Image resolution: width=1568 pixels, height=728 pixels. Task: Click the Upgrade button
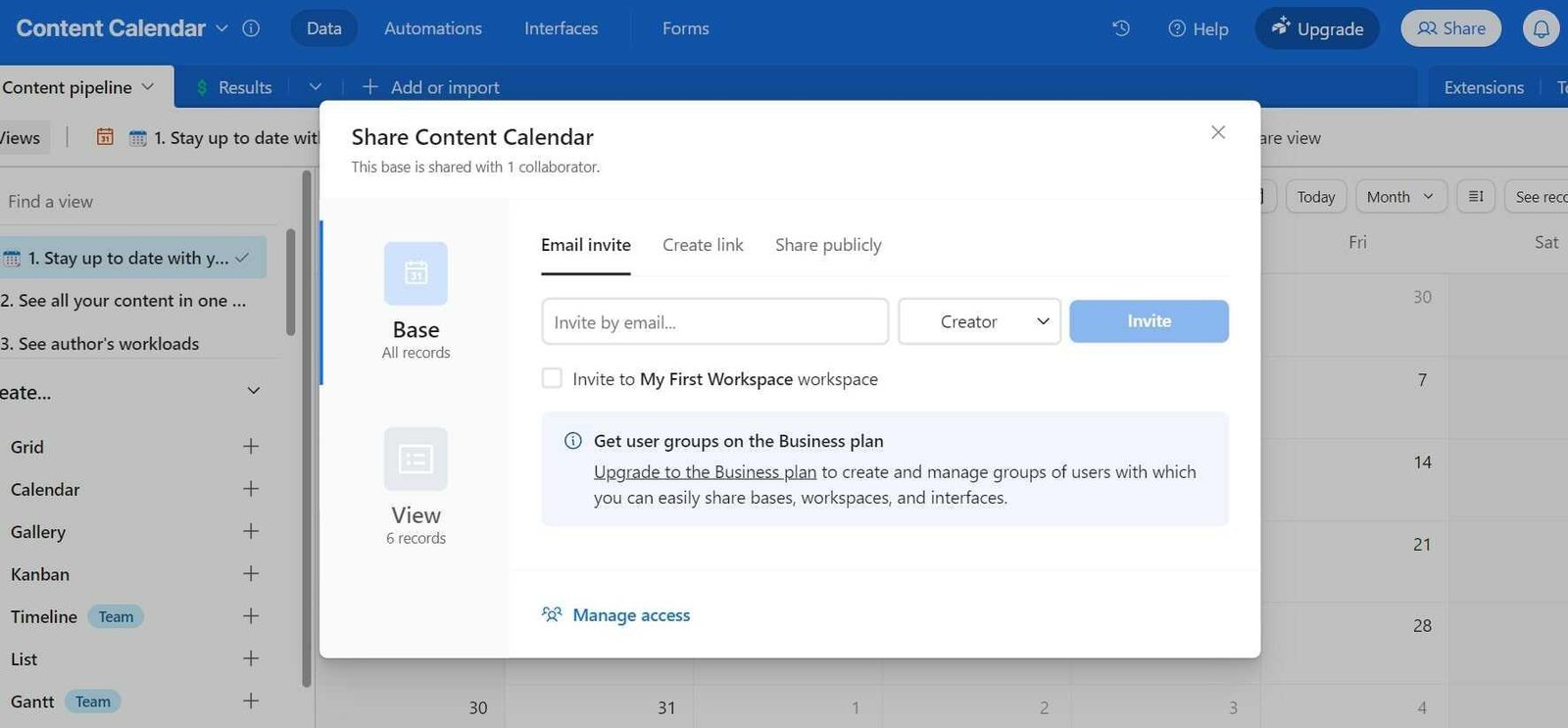click(1317, 28)
